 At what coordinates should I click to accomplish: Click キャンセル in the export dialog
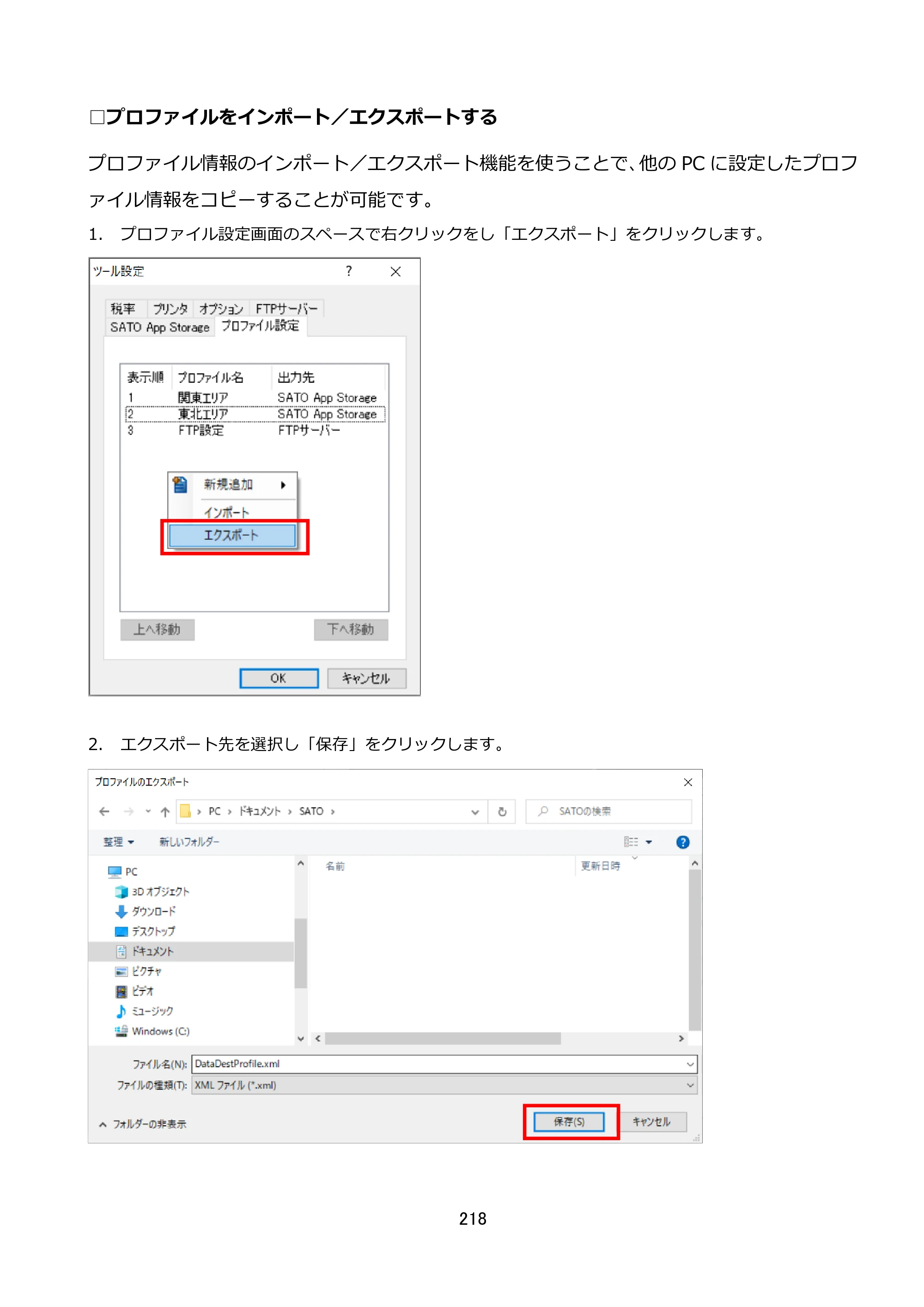point(652,1122)
